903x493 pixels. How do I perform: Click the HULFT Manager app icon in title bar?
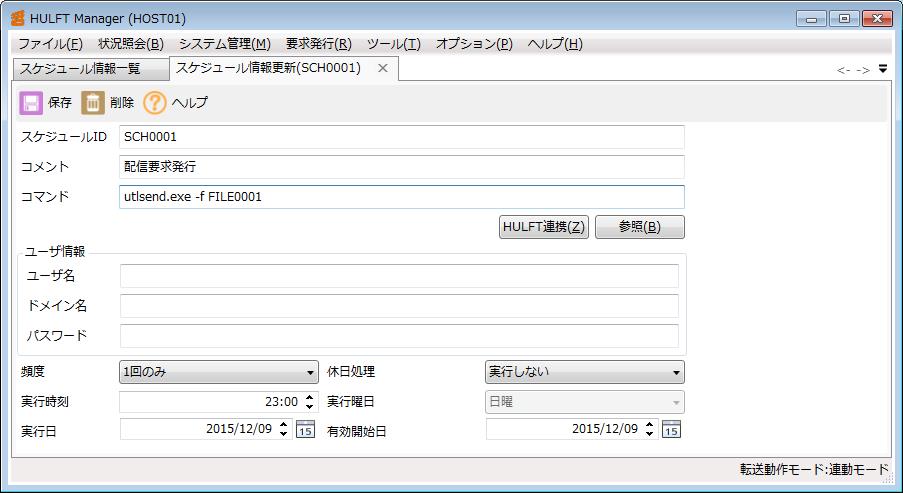(x=18, y=18)
